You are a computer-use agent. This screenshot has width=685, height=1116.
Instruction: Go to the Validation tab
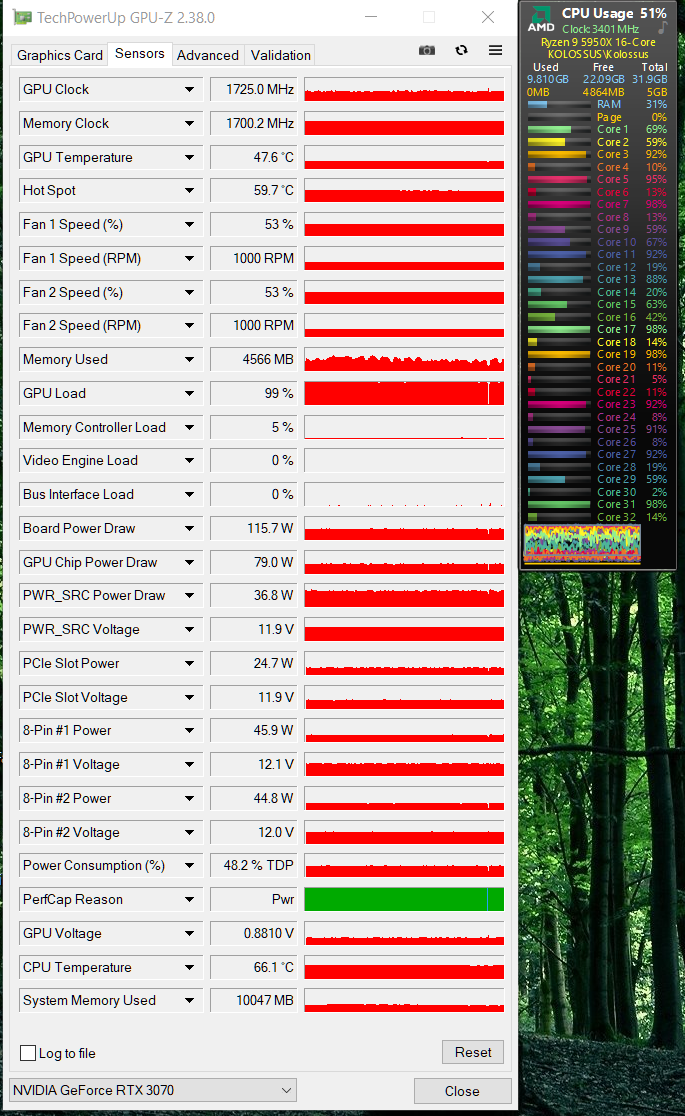click(x=281, y=55)
